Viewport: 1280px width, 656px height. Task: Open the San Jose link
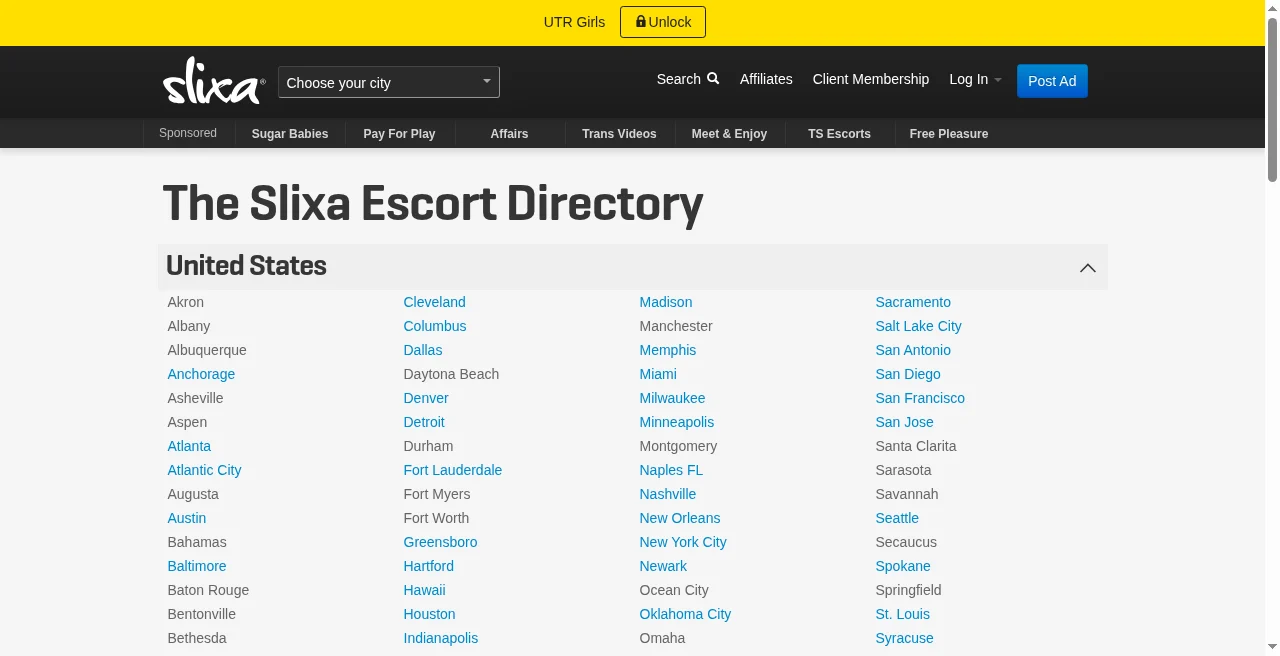click(x=904, y=422)
